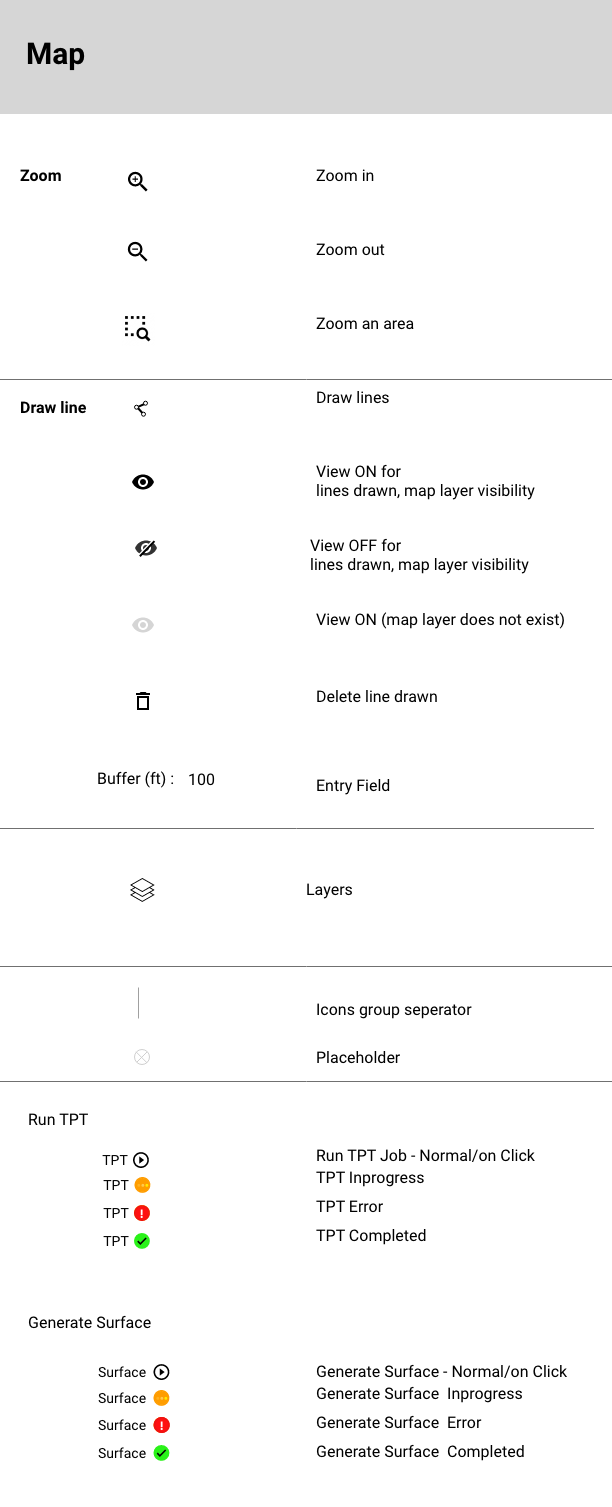This screenshot has height=1507, width=612.
Task: Open the Layers stack icon
Action: (x=142, y=890)
